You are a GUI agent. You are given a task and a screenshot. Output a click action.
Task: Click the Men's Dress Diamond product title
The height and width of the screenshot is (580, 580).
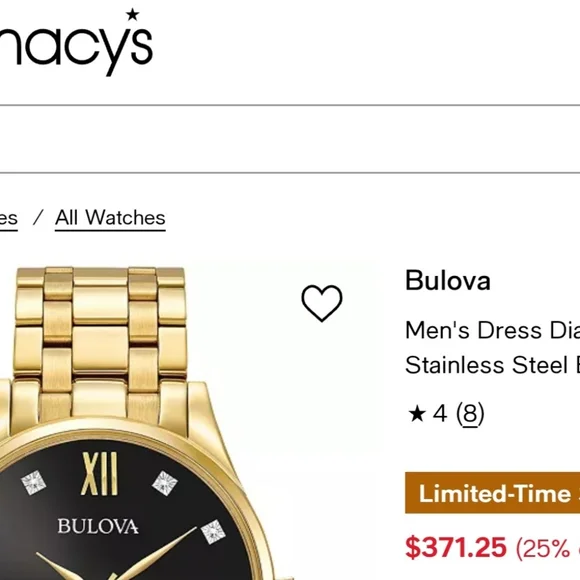point(492,330)
